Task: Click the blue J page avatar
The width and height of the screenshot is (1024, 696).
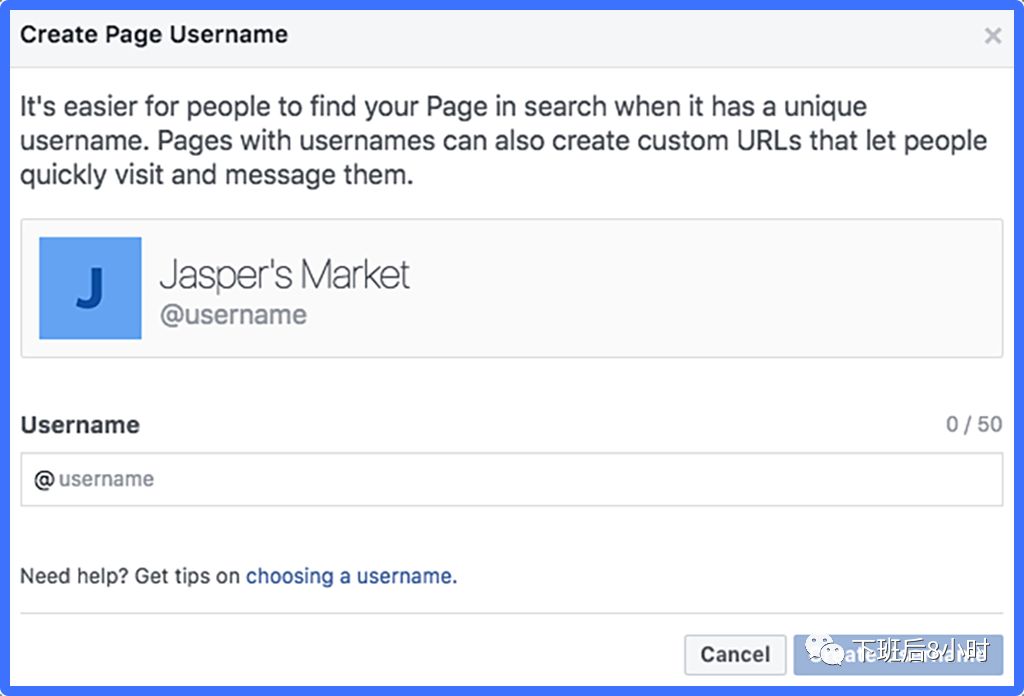Action: (x=90, y=288)
